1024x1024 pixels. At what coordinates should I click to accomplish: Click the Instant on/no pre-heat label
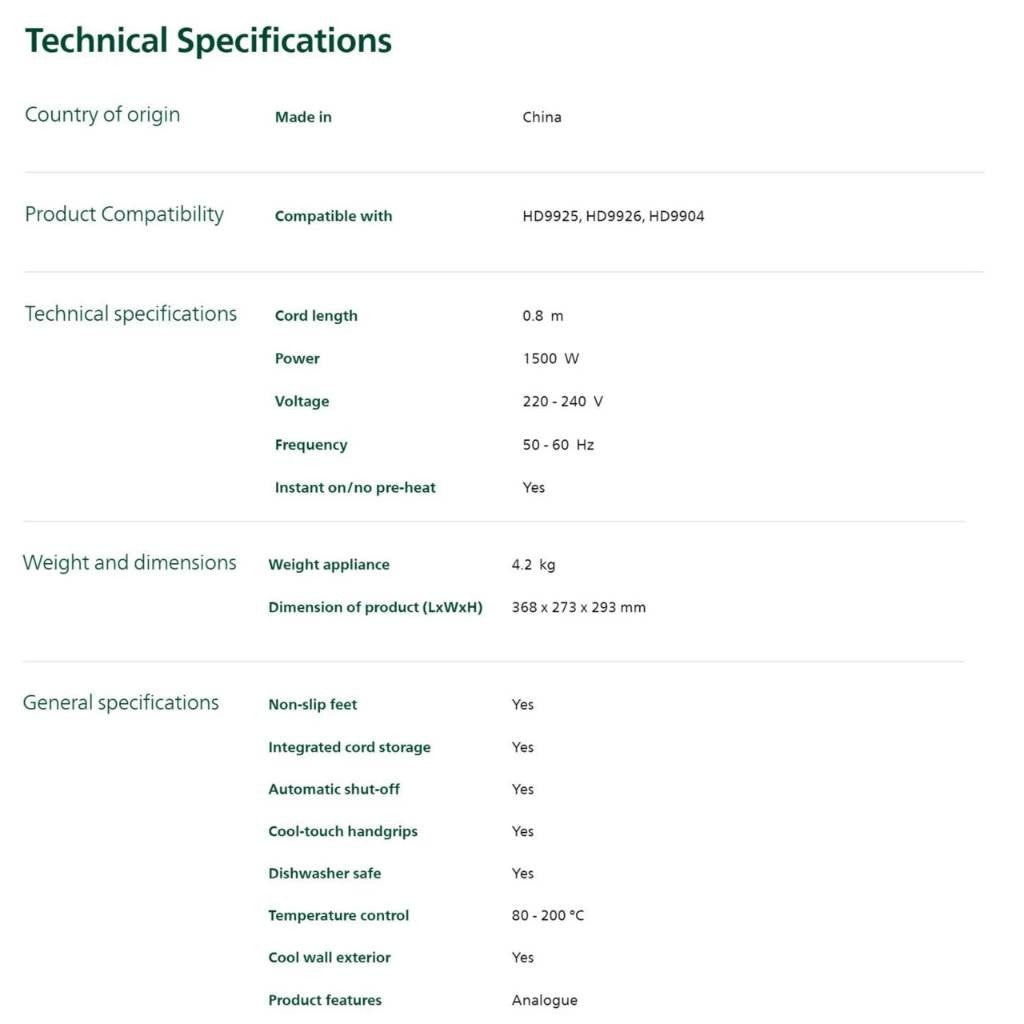pyautogui.click(x=355, y=488)
